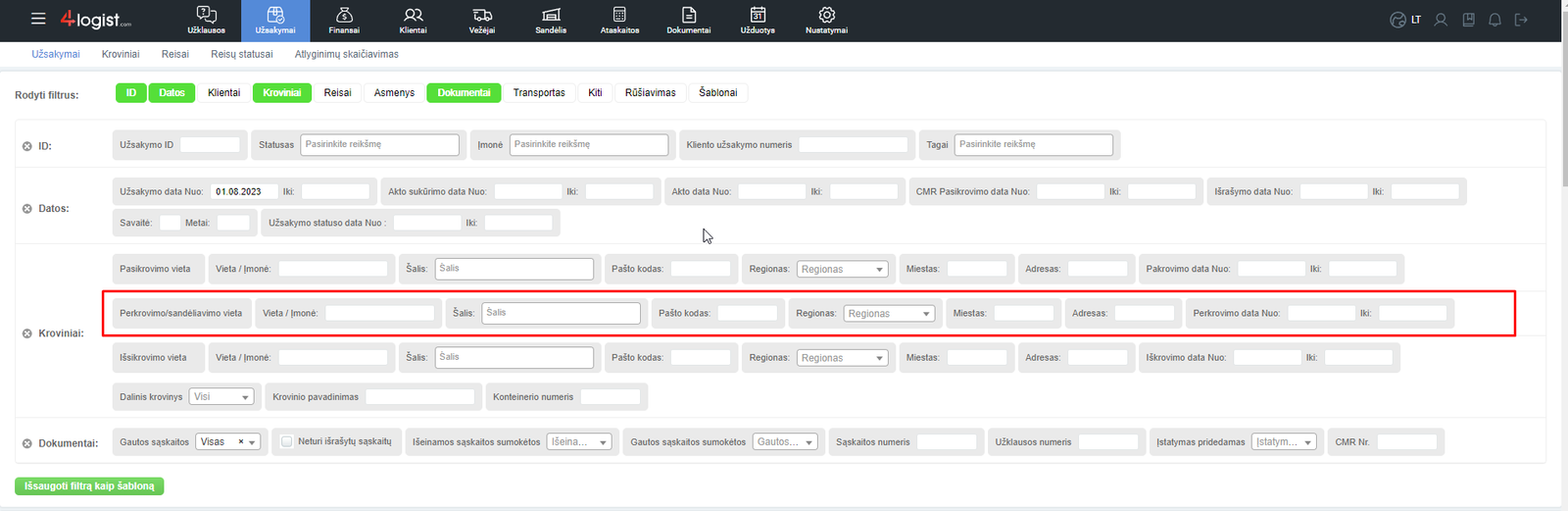Toggle the Datos filter group button

[x=171, y=92]
